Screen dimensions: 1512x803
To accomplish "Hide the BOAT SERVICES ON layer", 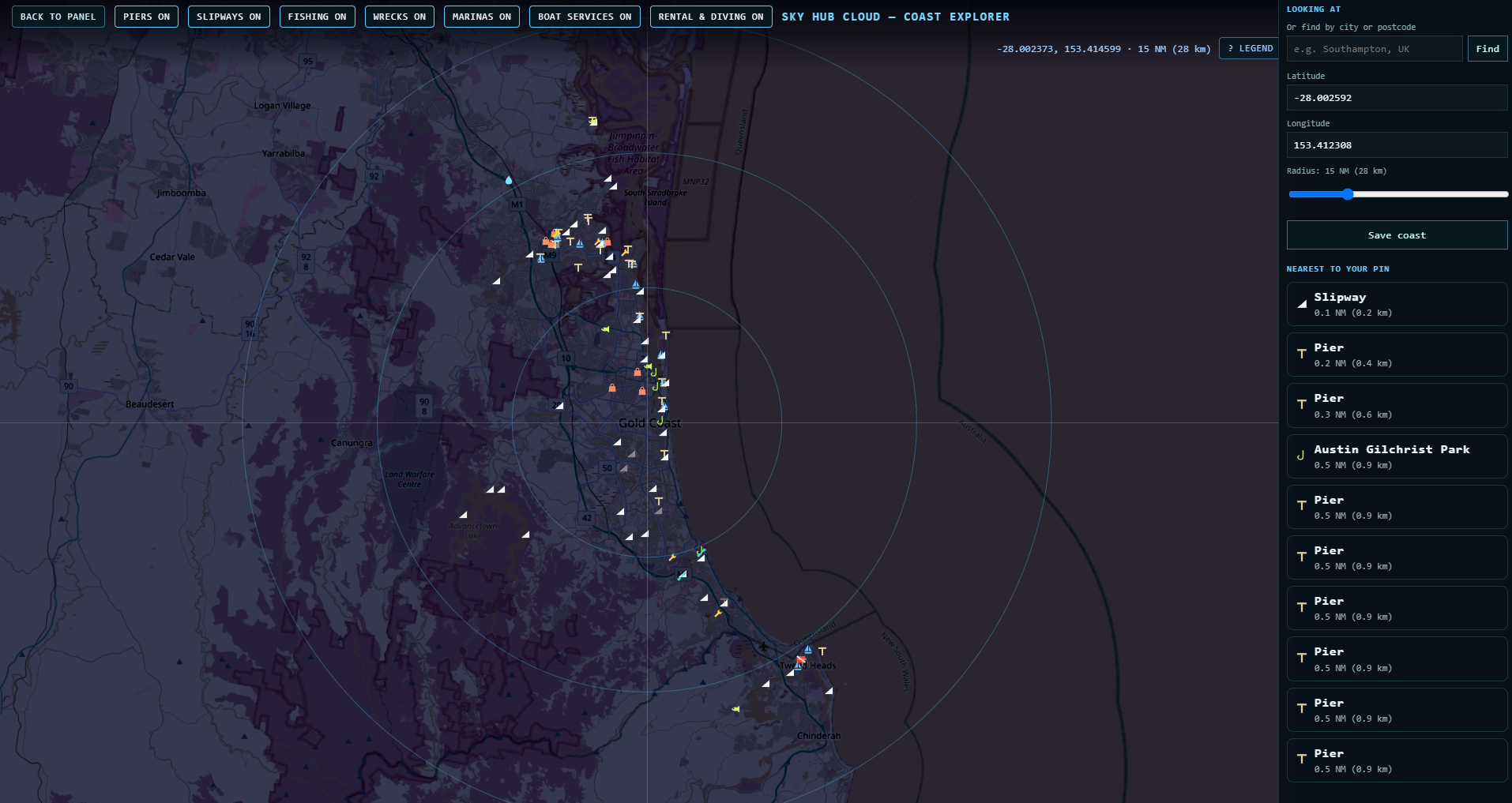I will [x=585, y=17].
